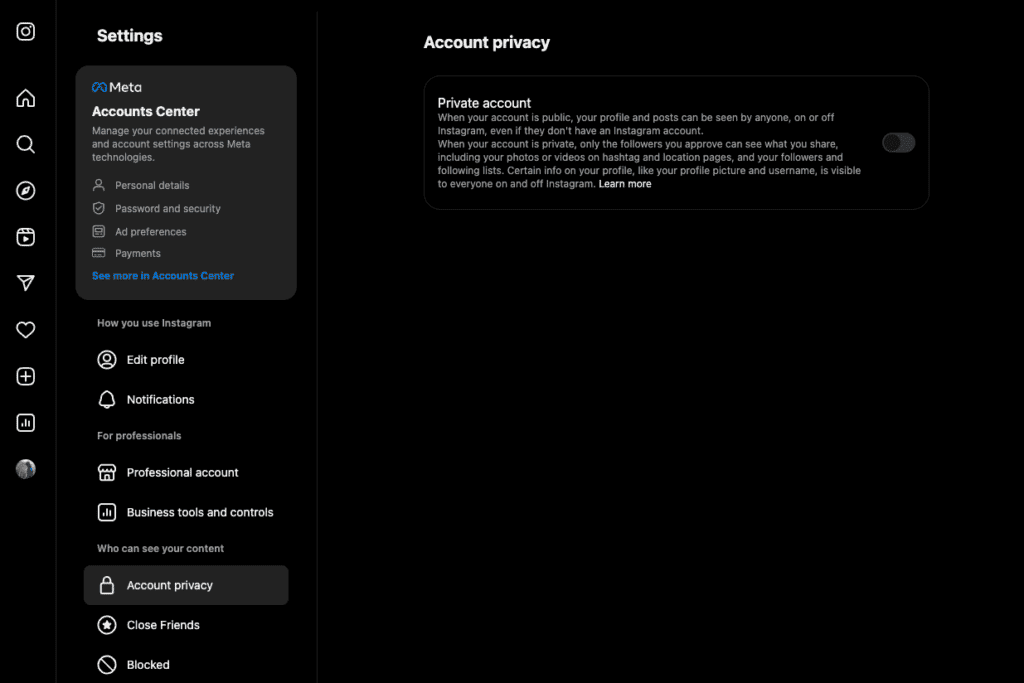The image size is (1024, 683).
Task: Open Blocked accounts settings
Action: tap(148, 665)
